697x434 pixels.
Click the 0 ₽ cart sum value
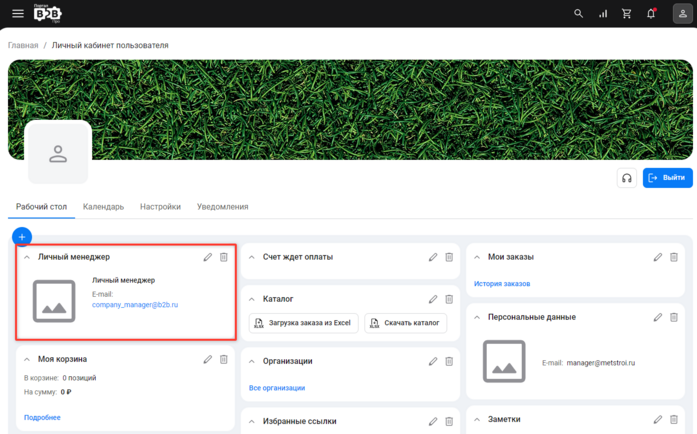(66, 392)
